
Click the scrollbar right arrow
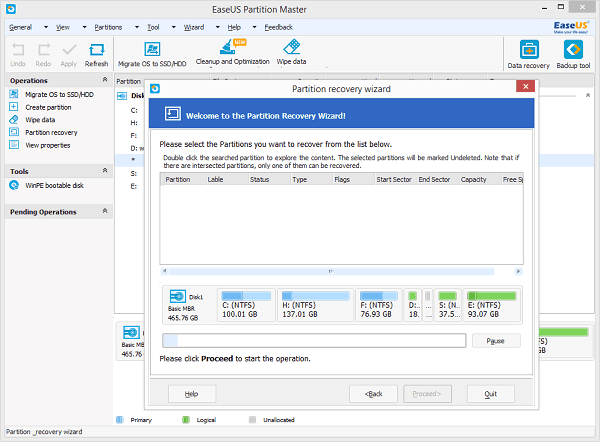pyautogui.click(x=518, y=271)
